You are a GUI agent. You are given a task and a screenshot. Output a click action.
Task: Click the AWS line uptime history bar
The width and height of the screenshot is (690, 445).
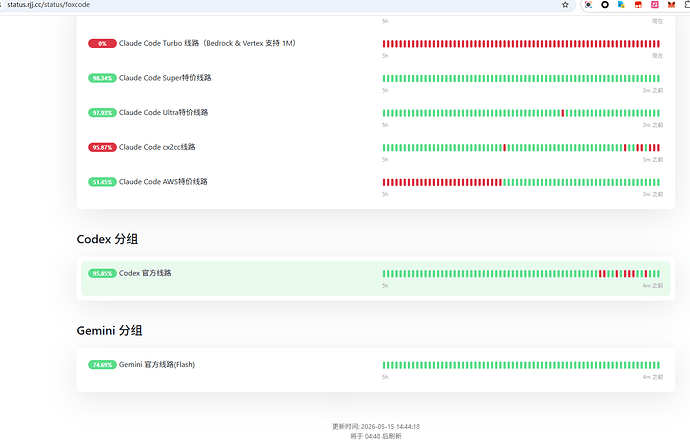tap(521, 182)
